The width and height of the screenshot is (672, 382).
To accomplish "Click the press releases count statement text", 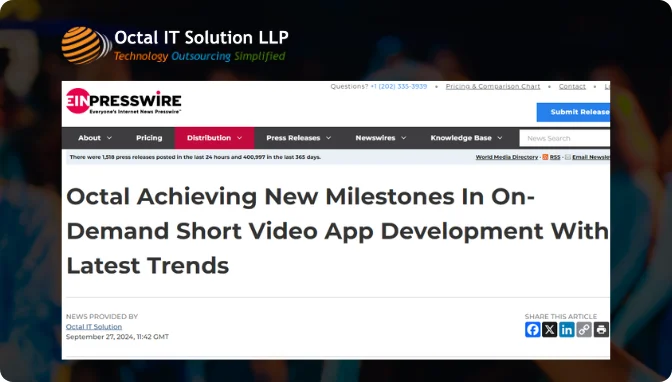I will pyautogui.click(x=195, y=157).
